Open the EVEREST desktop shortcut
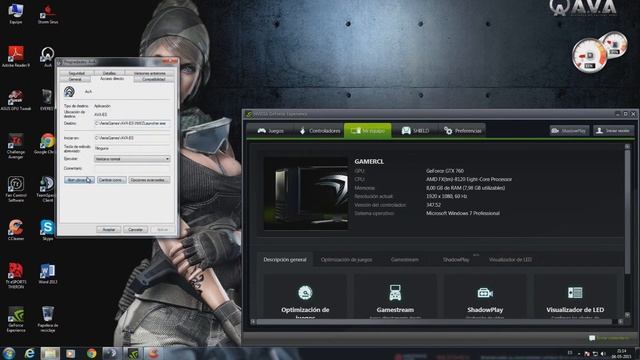The image size is (640, 360). [47, 100]
